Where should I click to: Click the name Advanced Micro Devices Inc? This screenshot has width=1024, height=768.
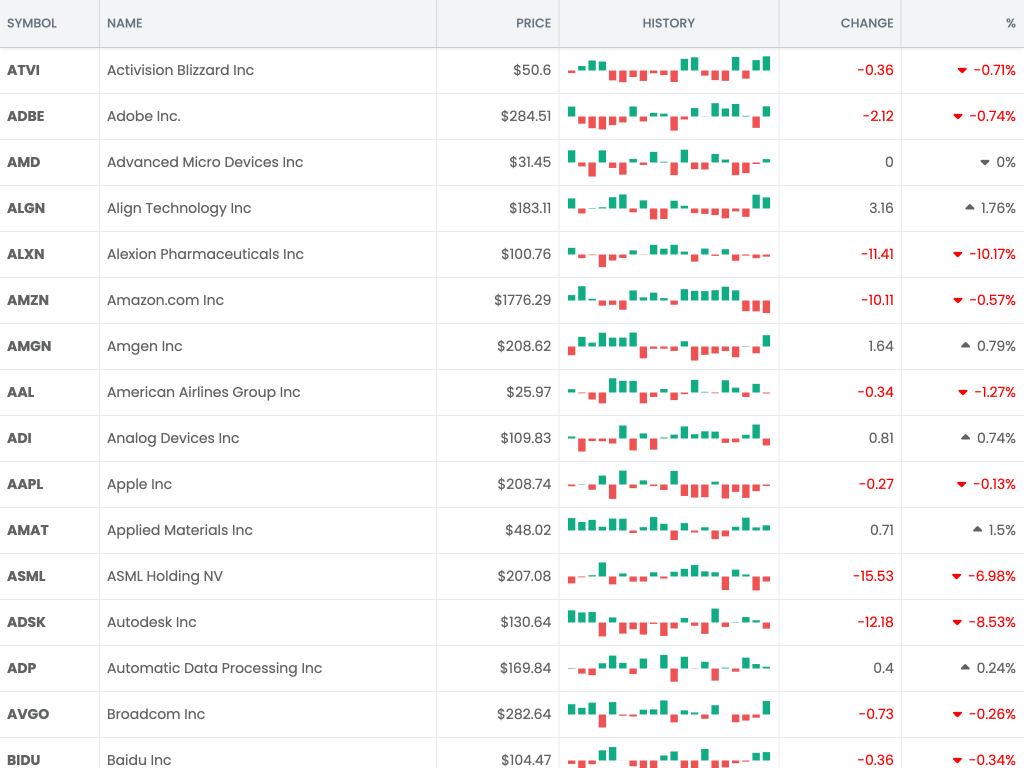[x=205, y=162]
